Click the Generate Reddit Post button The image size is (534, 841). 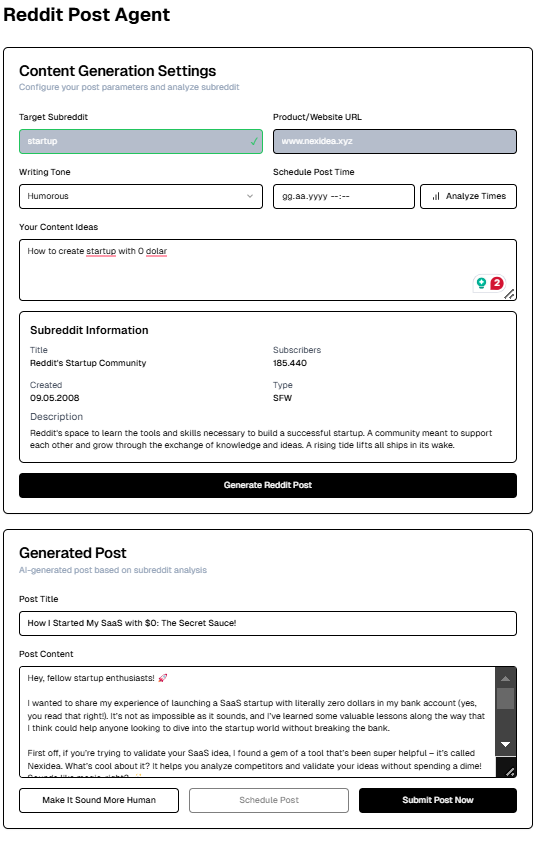coord(268,485)
